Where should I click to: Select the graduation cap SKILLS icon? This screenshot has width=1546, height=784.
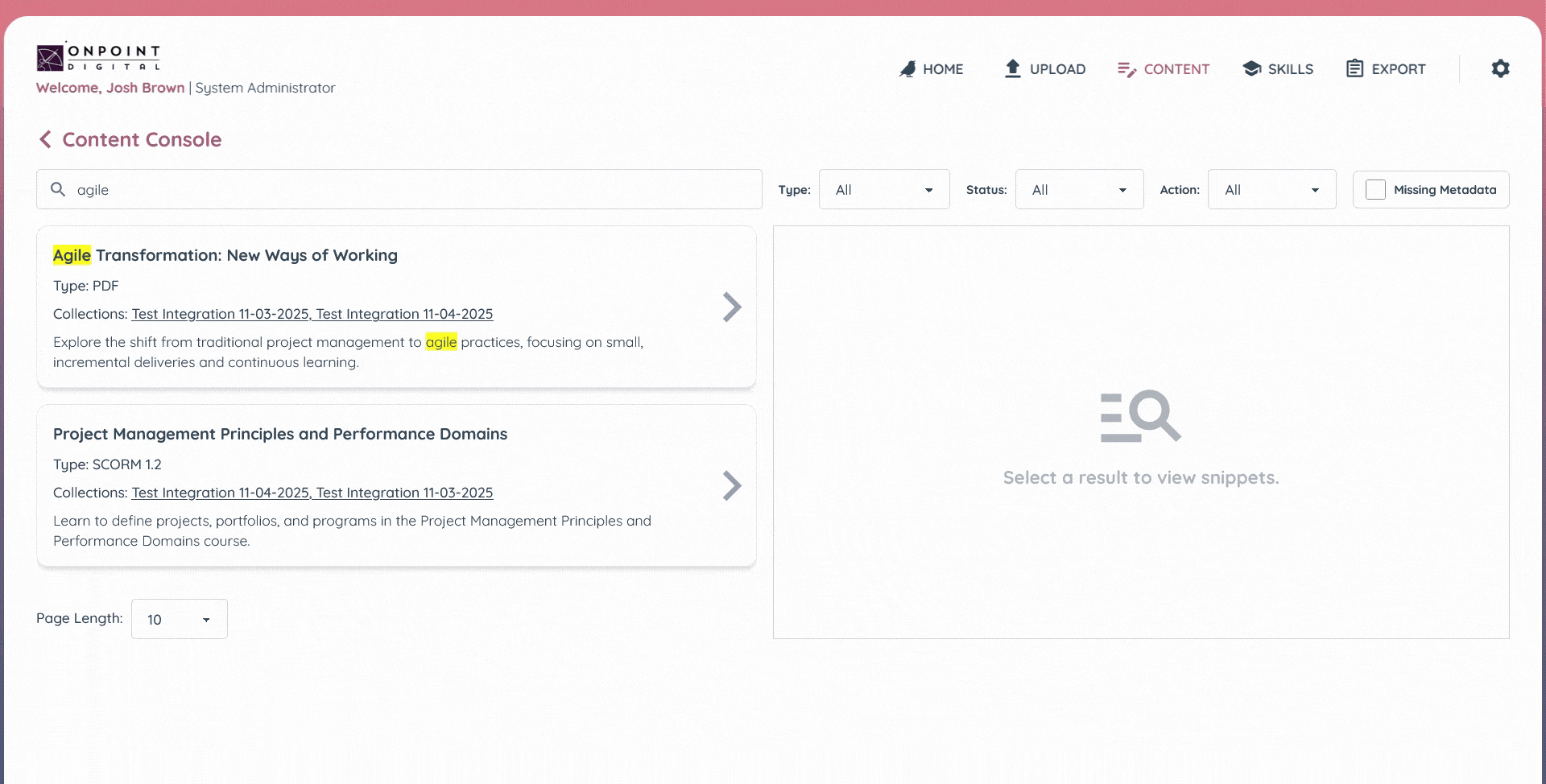[x=1251, y=68]
